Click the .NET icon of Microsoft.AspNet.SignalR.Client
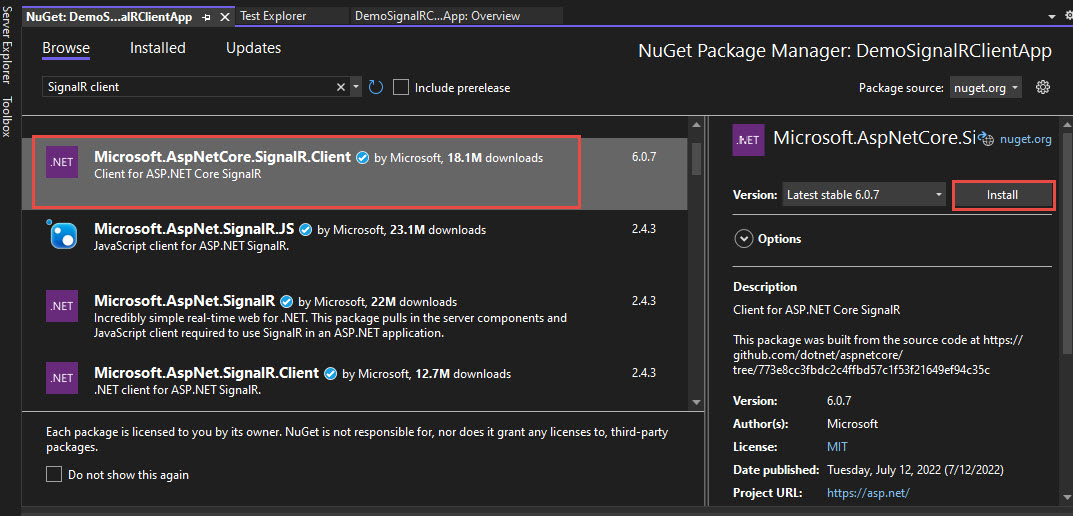1073x516 pixels. [62, 378]
